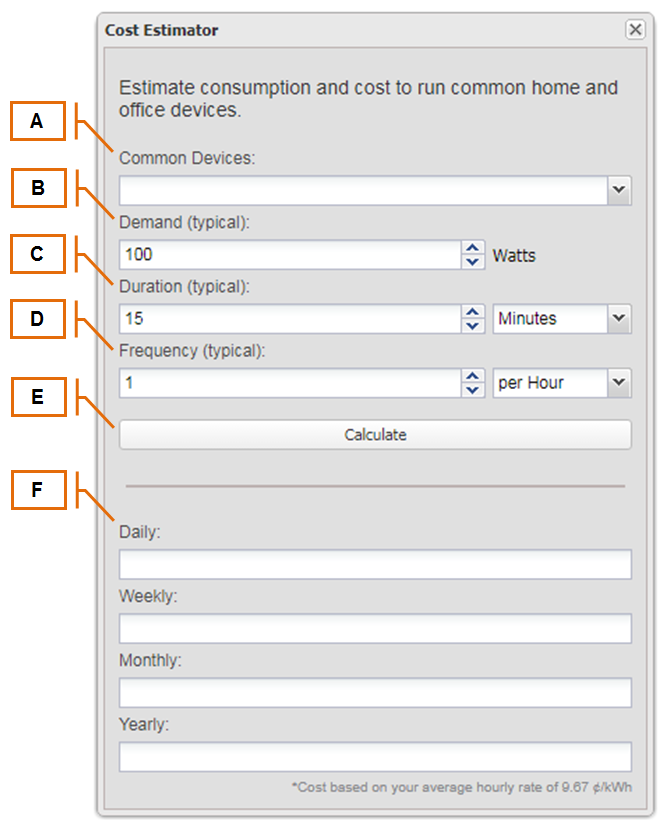Screen dimensions: 668x830
Task: Increase Demand watts with up arrow
Action: point(473,248)
